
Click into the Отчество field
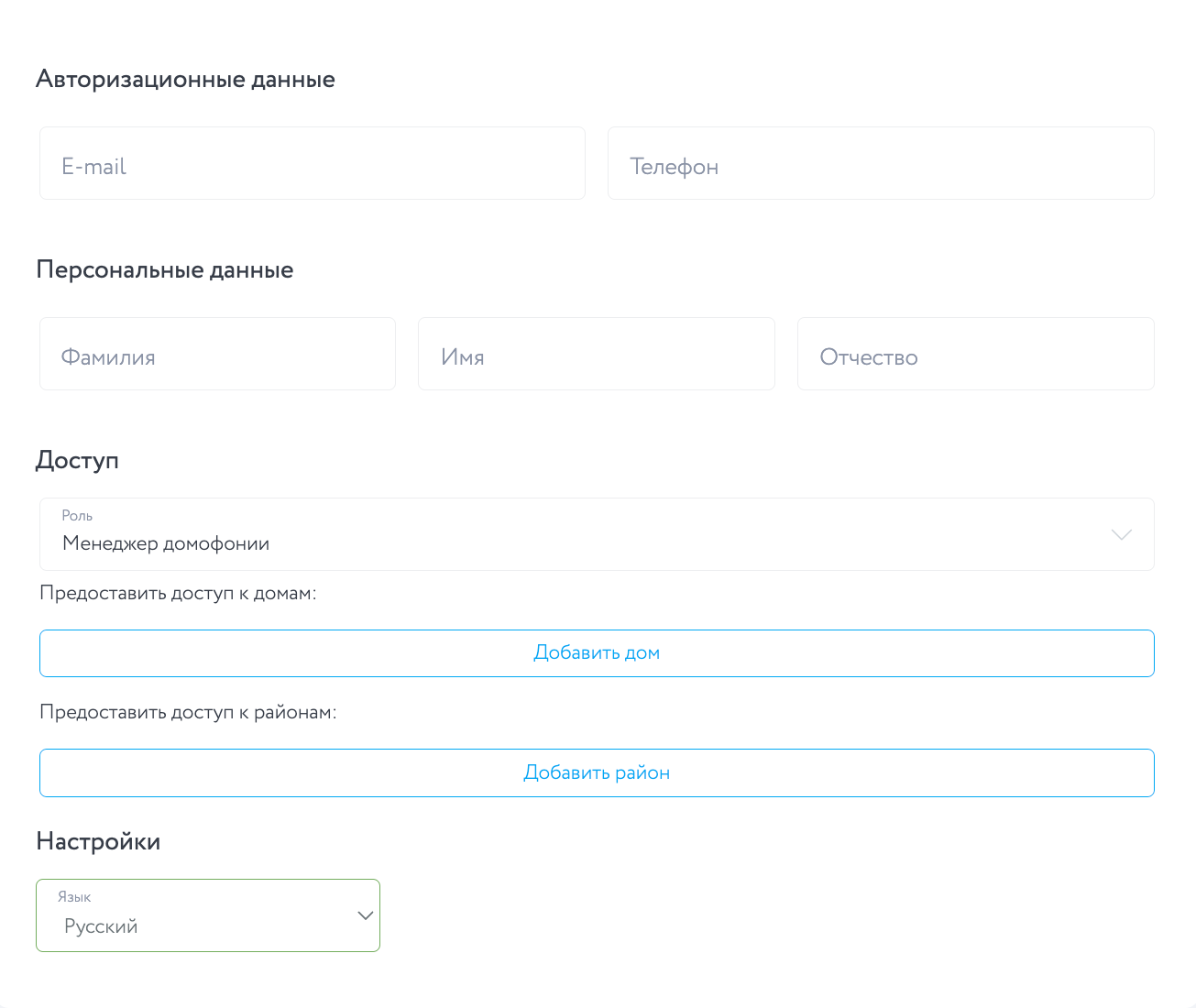pyautogui.click(x=975, y=355)
